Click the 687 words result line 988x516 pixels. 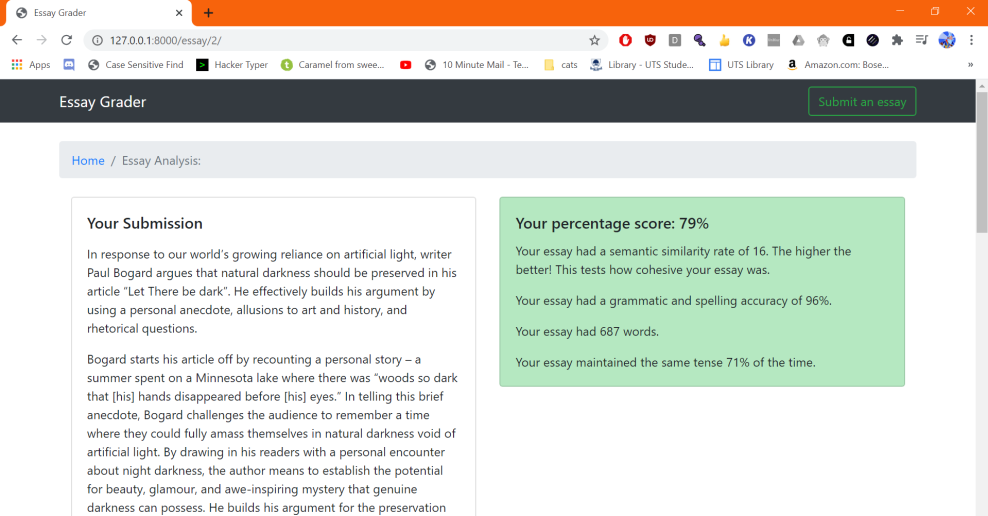[x=587, y=331]
